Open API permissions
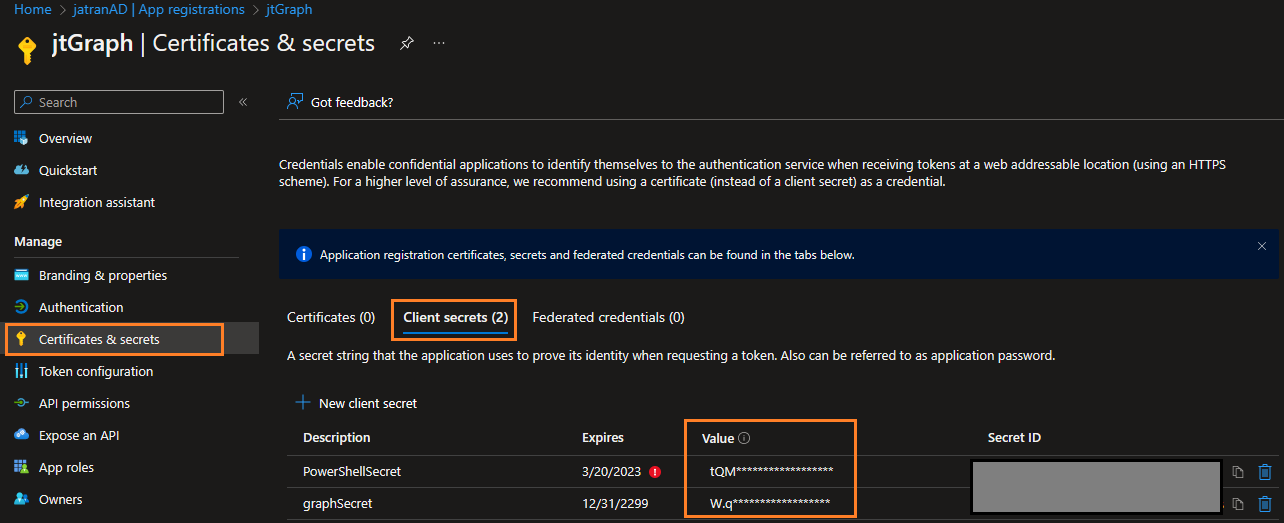The width and height of the screenshot is (1284, 523). click(84, 403)
